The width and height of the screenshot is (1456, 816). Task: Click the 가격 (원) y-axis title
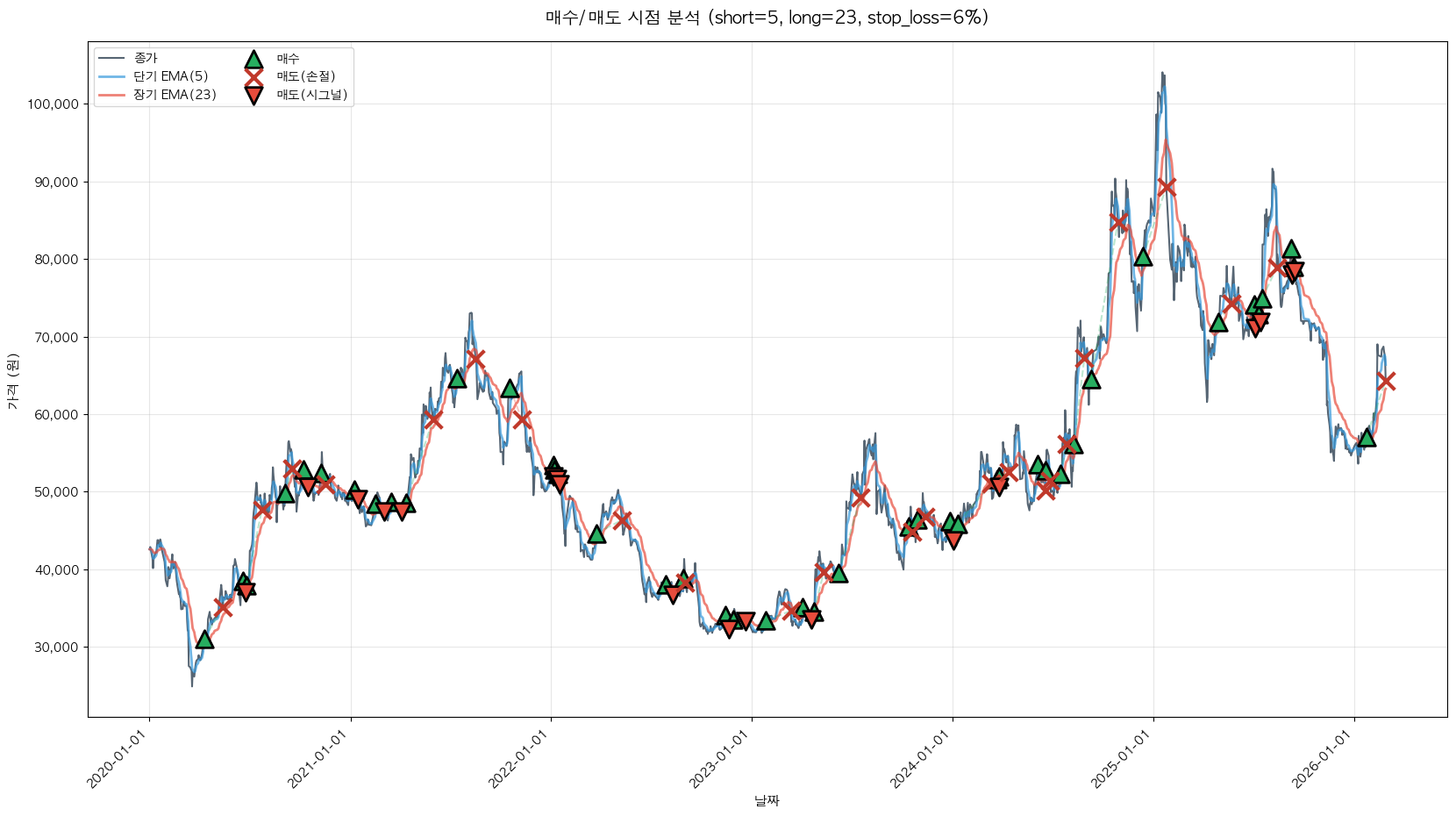[12, 381]
